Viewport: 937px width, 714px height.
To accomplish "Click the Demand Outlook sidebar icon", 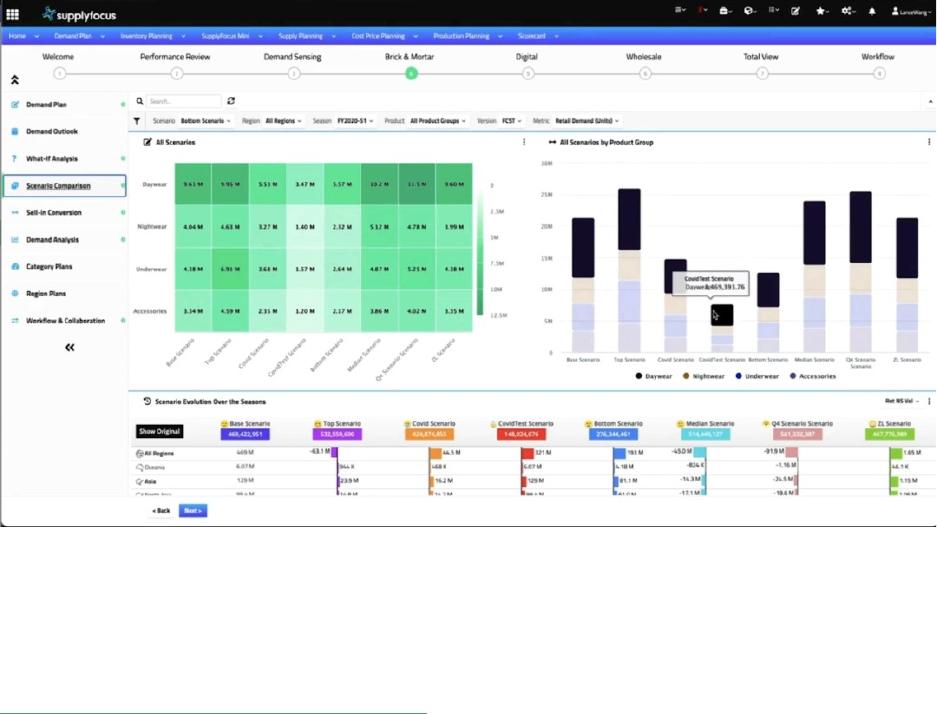I will coord(15,131).
